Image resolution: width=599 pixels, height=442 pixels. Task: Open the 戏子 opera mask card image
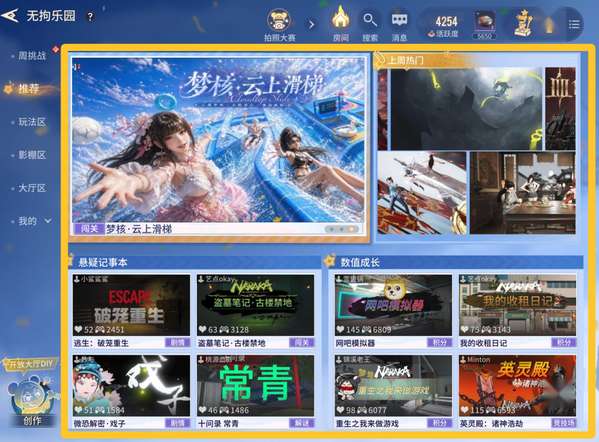131,386
